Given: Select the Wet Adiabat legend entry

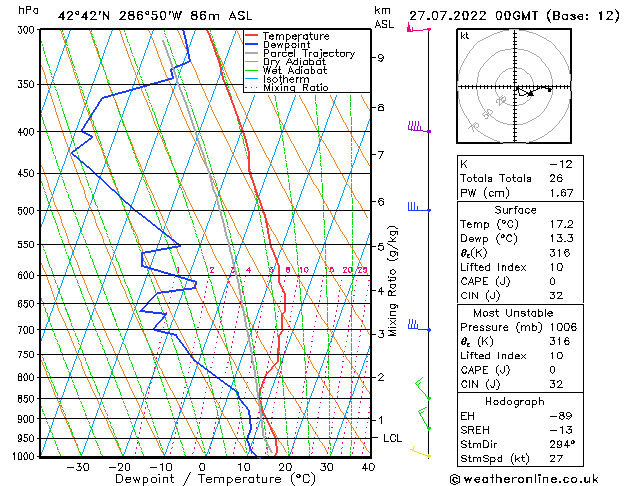Looking at the screenshot, I should [286, 70].
